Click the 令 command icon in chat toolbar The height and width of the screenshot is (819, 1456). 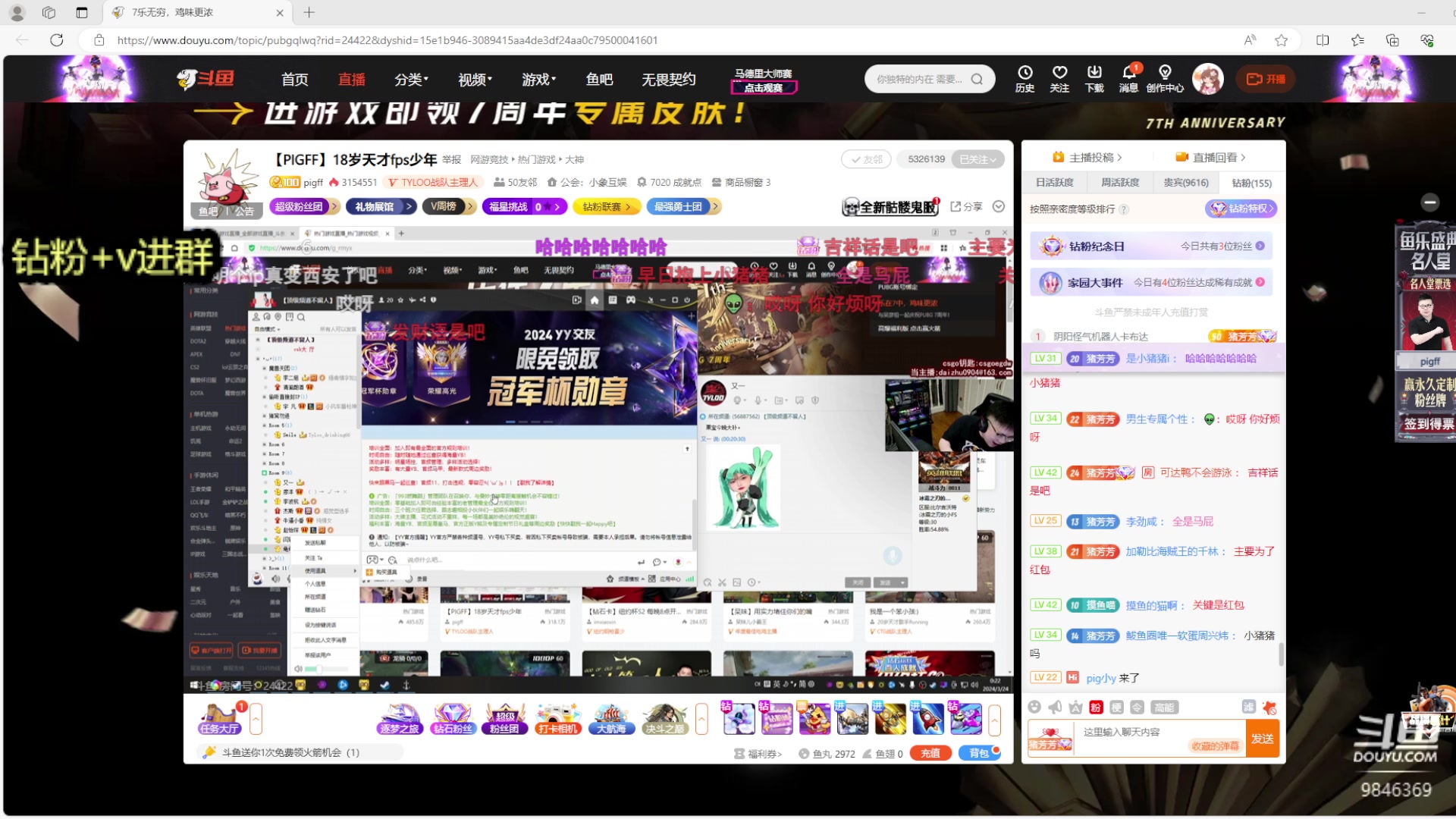(1137, 707)
